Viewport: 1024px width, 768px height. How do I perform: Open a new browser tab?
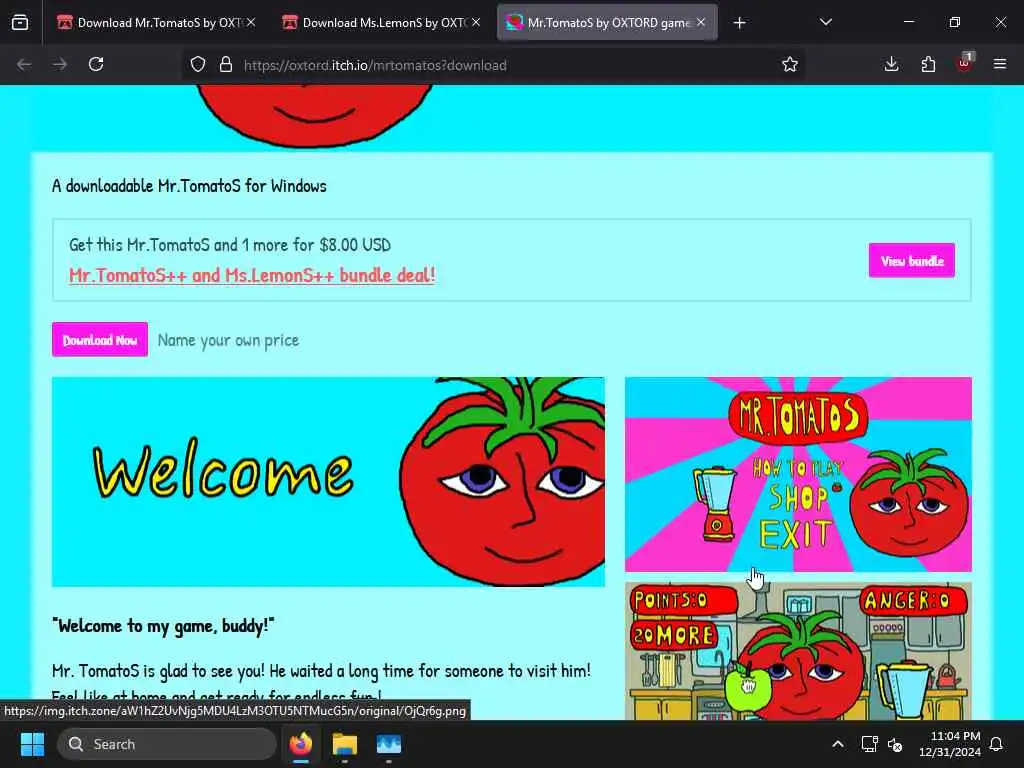739,23
